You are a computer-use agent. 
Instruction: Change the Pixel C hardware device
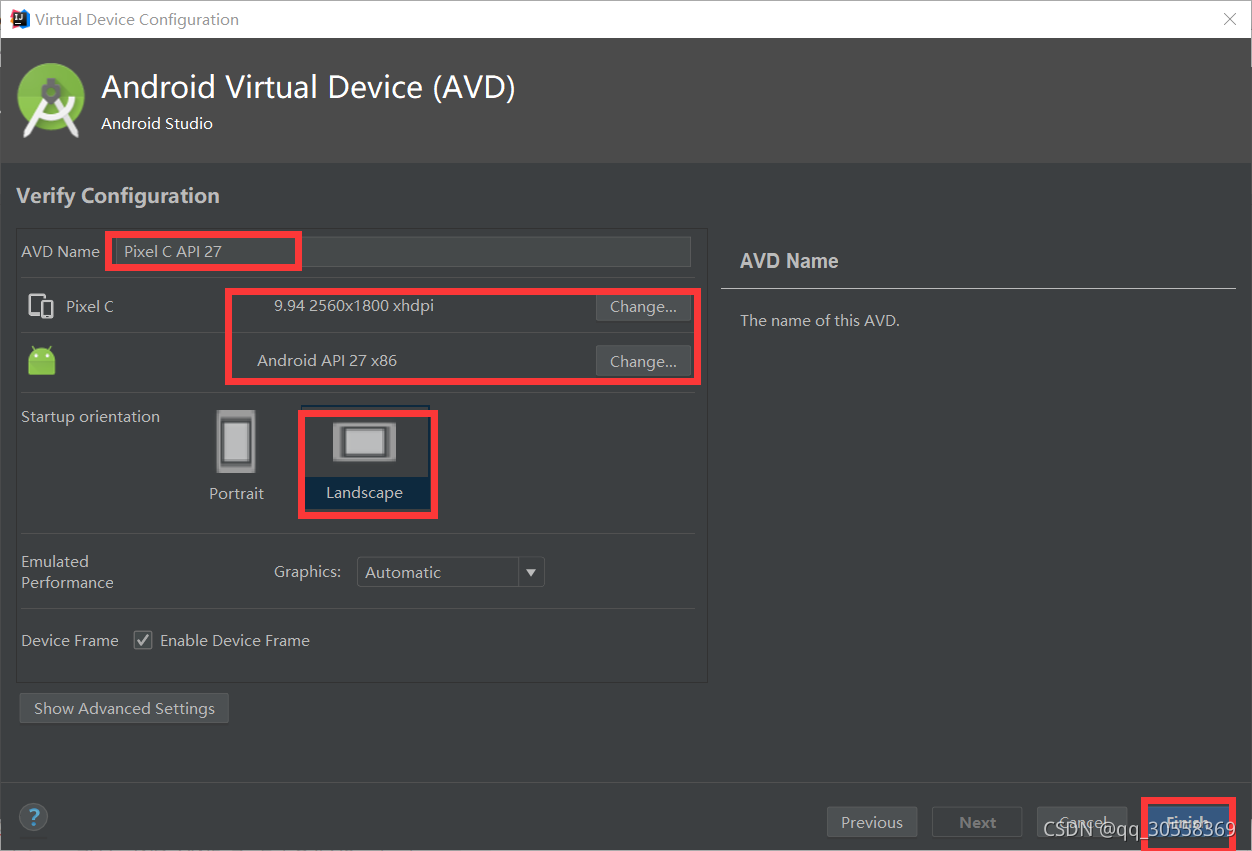click(x=643, y=306)
